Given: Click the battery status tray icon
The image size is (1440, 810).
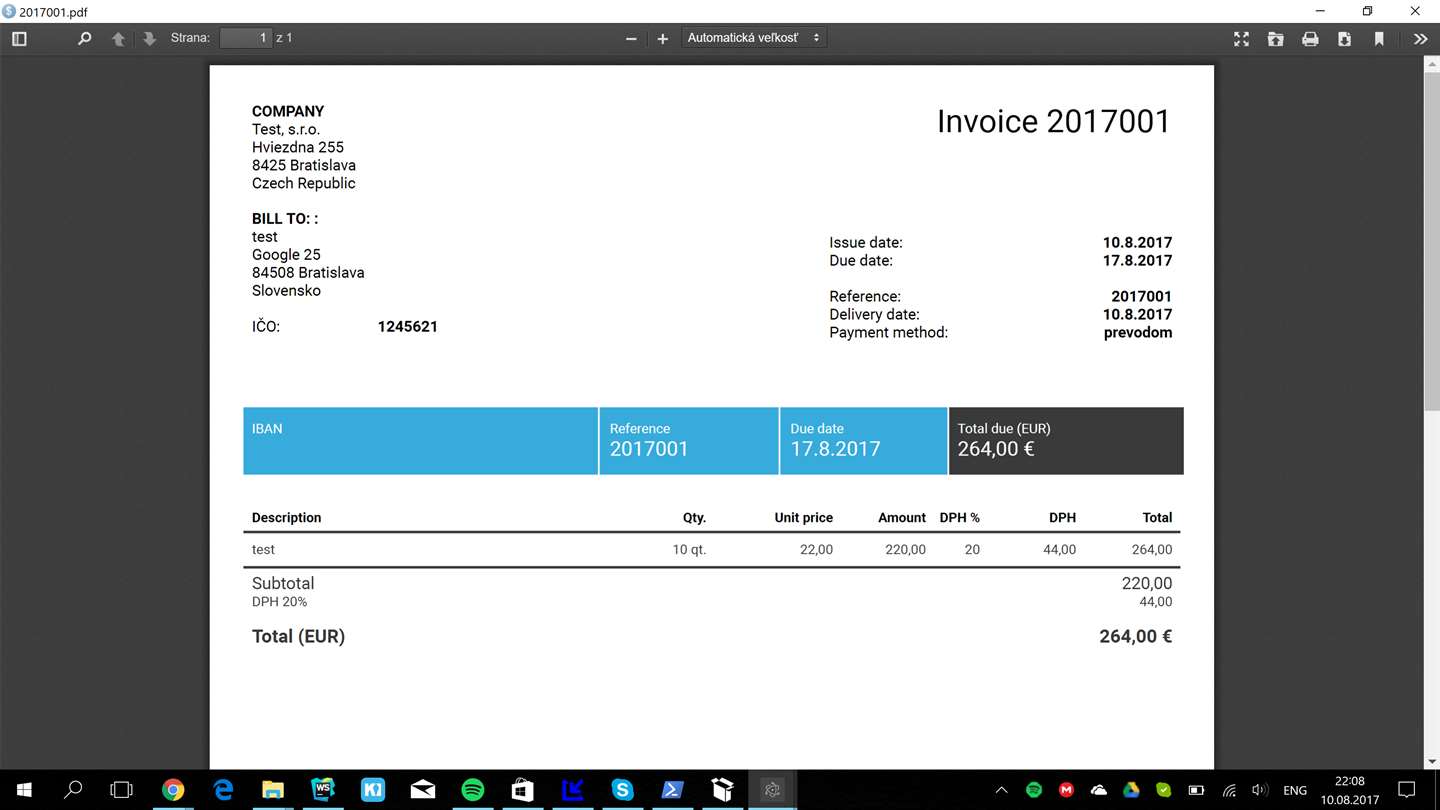Looking at the screenshot, I should pos(1196,790).
